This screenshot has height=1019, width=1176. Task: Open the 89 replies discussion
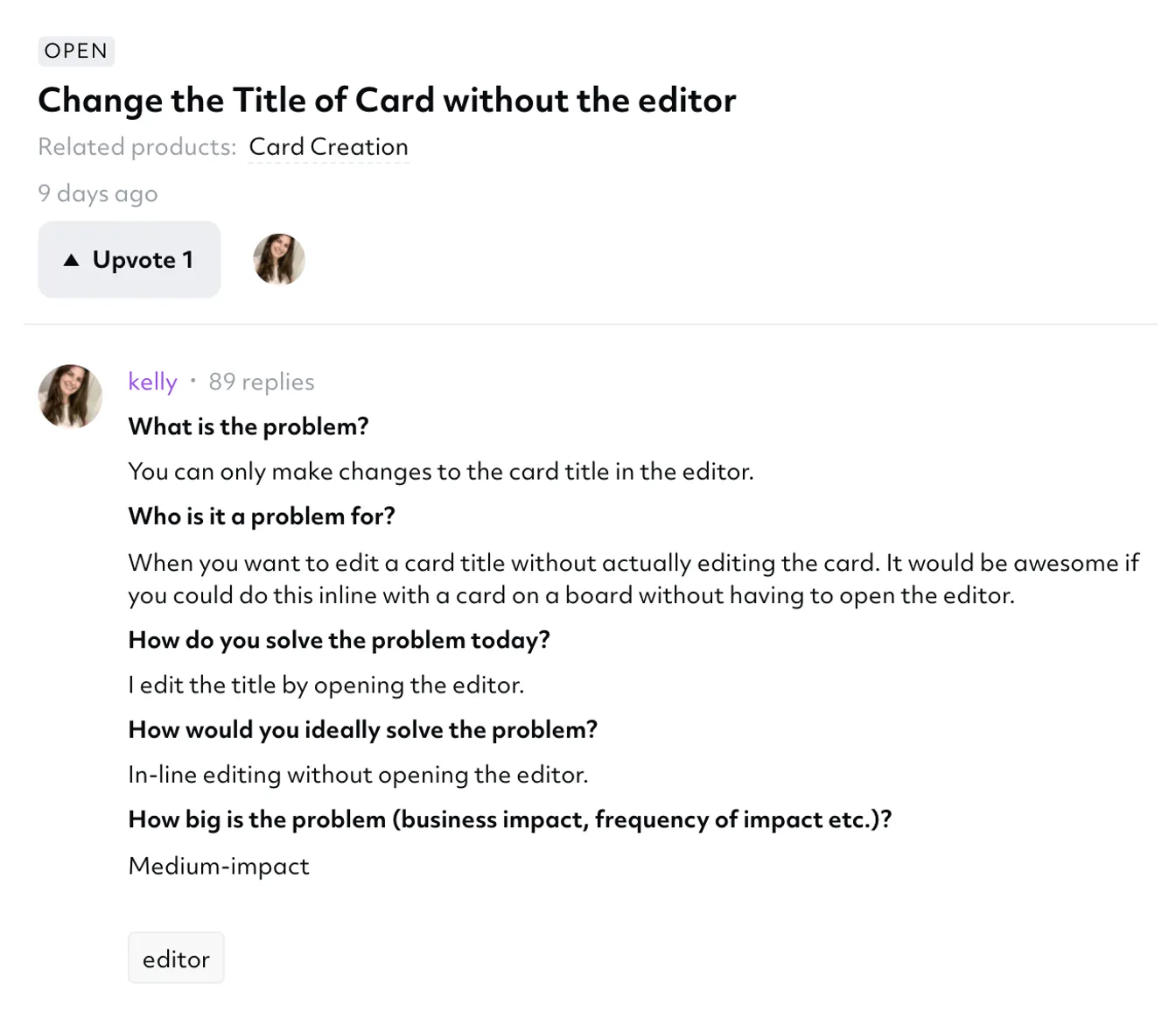coord(261,382)
